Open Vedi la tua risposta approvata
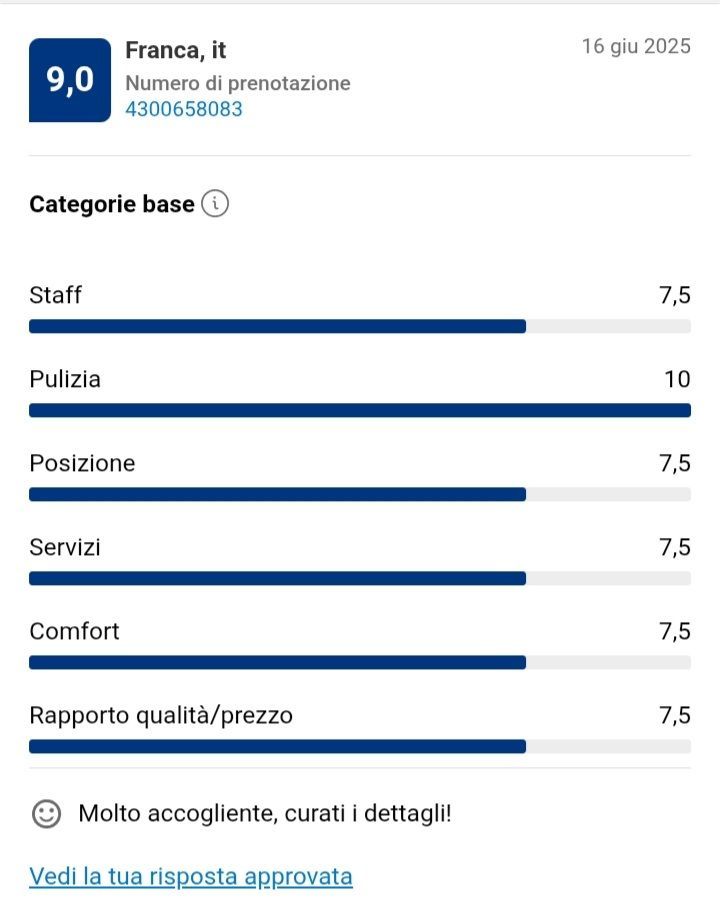 [191, 877]
